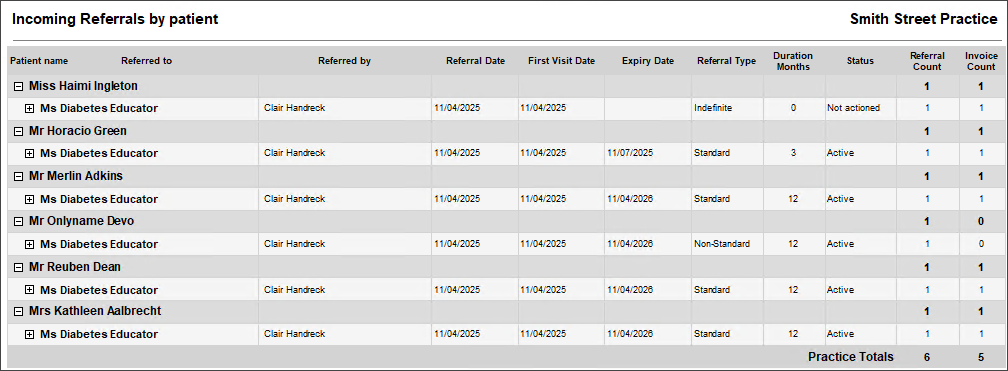Image resolution: width=1008 pixels, height=371 pixels.
Task: Select Mr Onlyname Devo patient row
Action: (x=504, y=221)
